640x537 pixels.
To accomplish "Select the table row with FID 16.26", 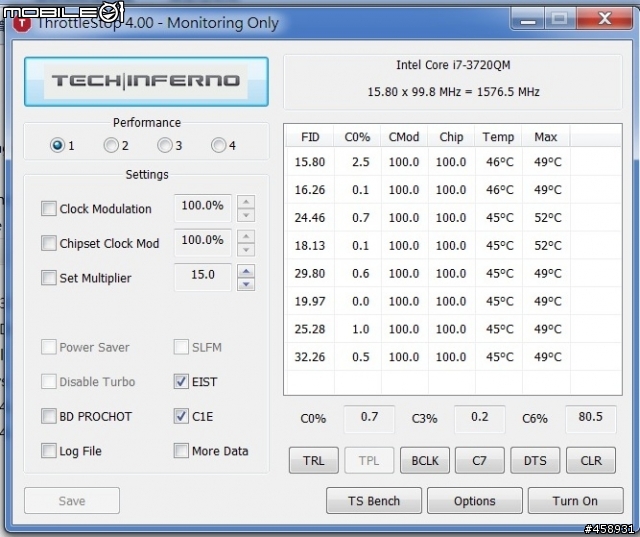I will point(453,190).
